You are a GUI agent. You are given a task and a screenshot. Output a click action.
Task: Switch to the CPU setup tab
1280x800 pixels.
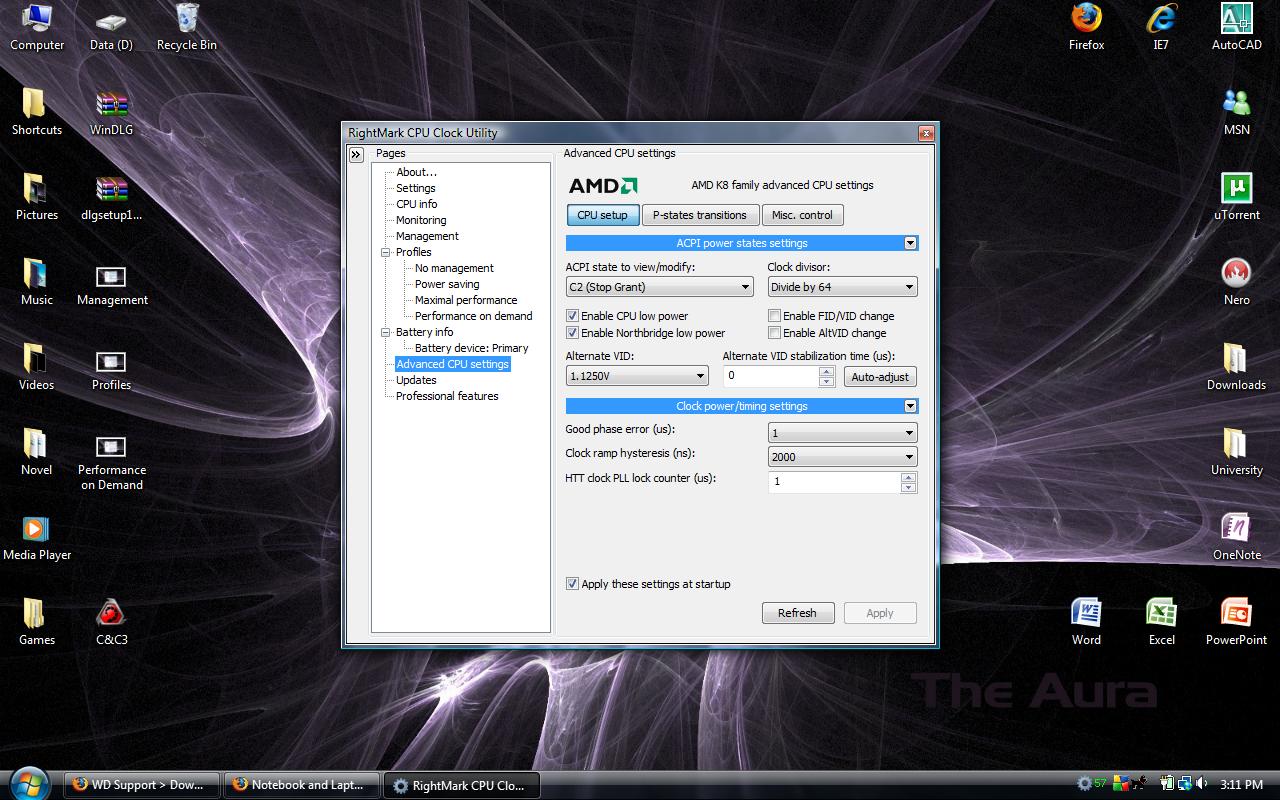[x=603, y=215]
